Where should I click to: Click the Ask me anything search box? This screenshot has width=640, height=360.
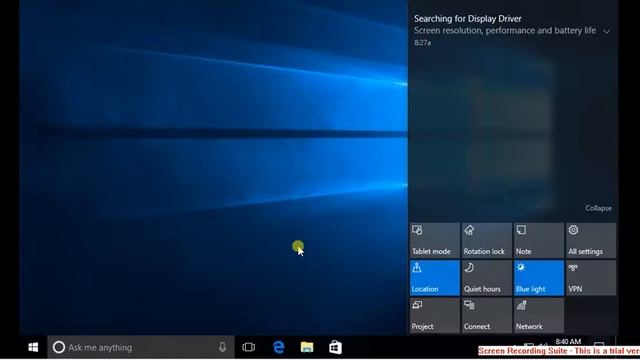[x=141, y=347]
